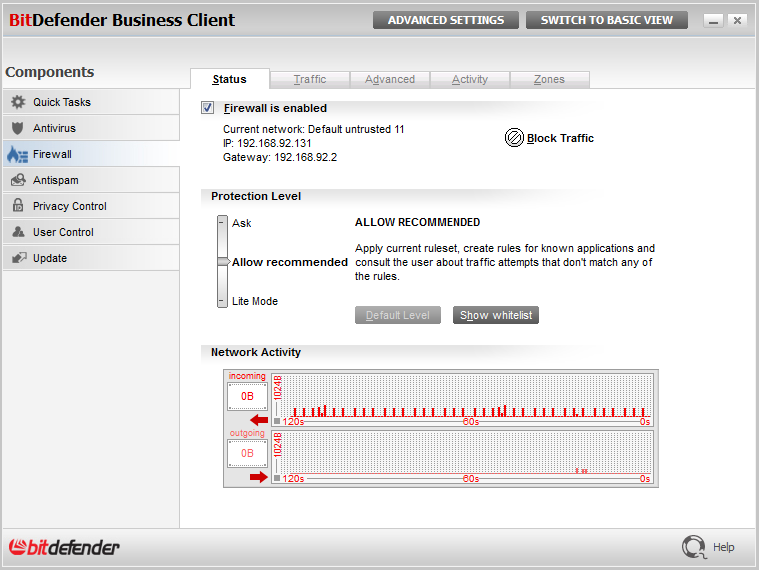Click the Firewall flame icon
This screenshot has width=759, height=570.
17,154
